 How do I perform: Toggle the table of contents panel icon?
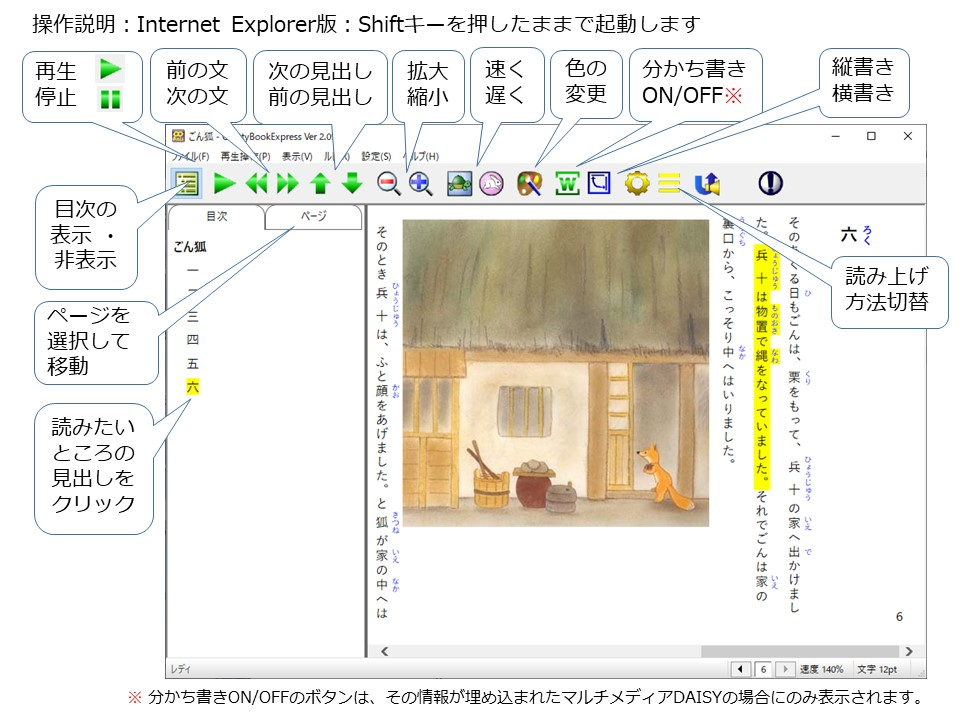tap(186, 183)
